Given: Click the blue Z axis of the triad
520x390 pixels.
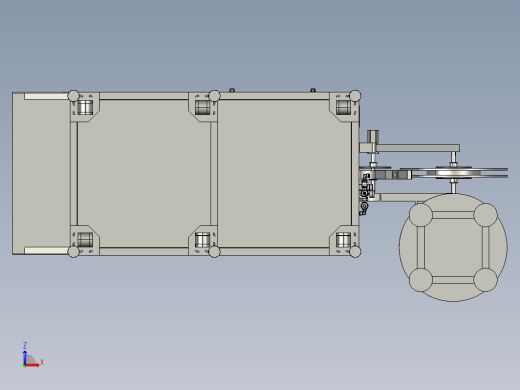Looking at the screenshot, I should coord(25,357).
